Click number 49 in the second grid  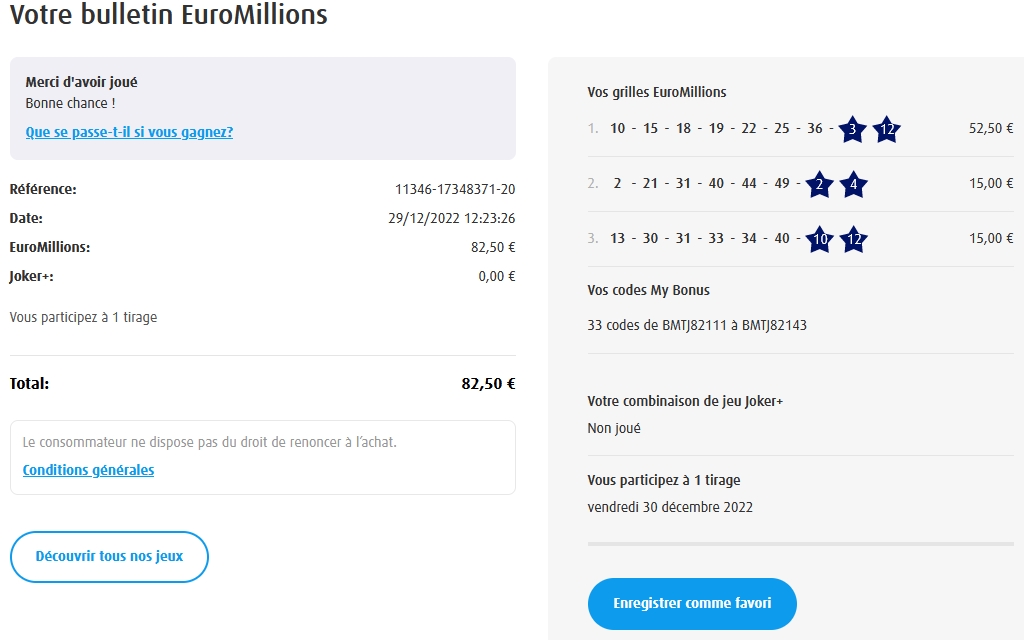[x=781, y=183]
